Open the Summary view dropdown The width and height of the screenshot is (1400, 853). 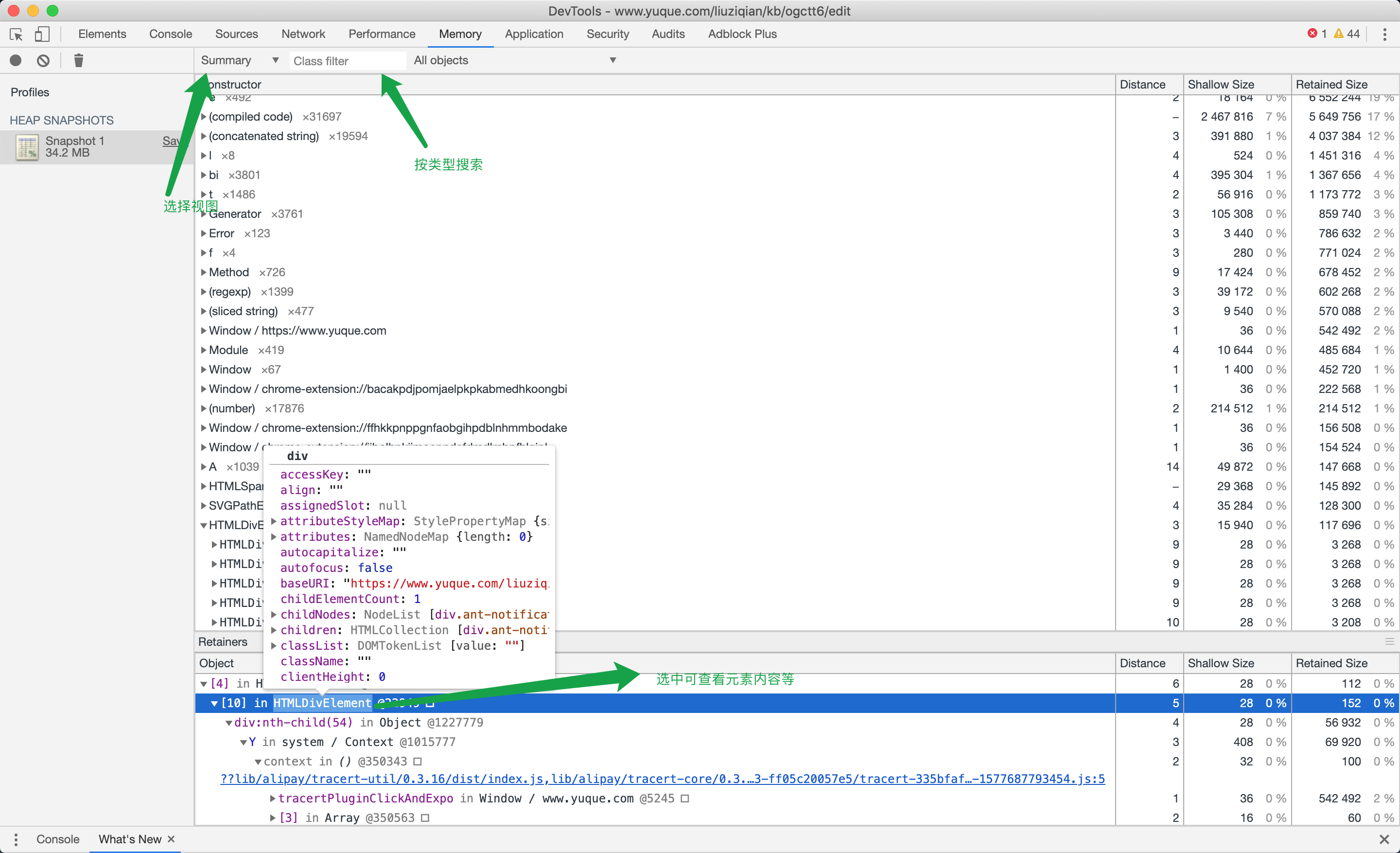pos(239,60)
